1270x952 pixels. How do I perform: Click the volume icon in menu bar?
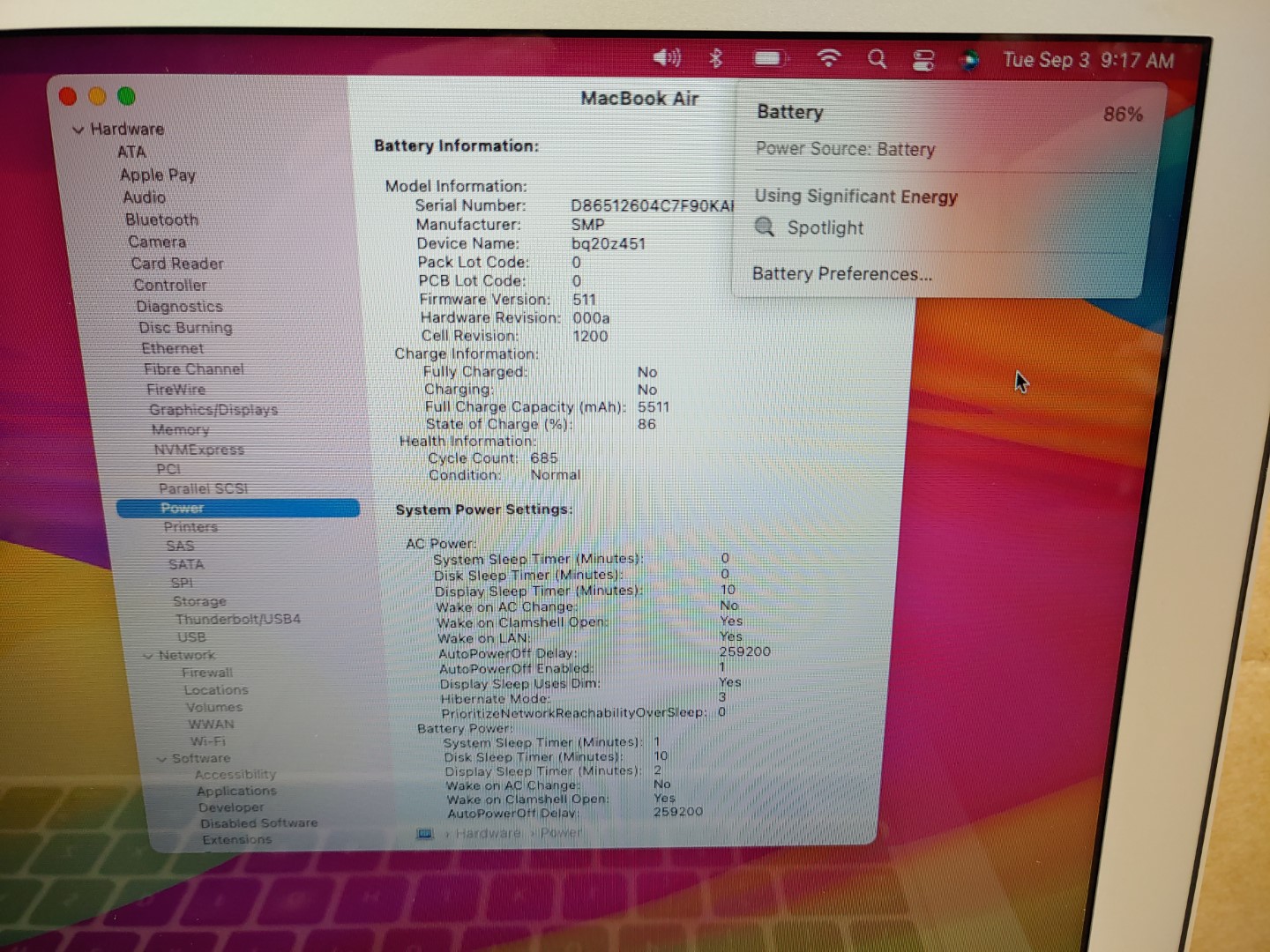[x=667, y=58]
